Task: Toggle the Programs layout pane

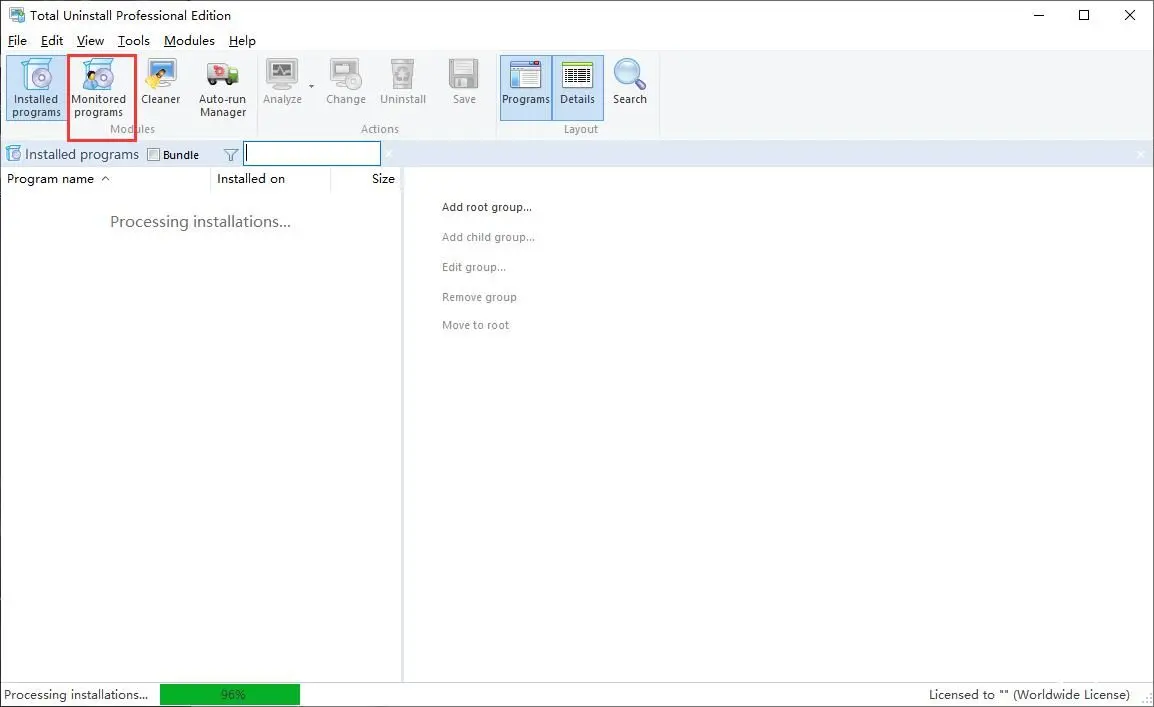Action: (x=525, y=88)
